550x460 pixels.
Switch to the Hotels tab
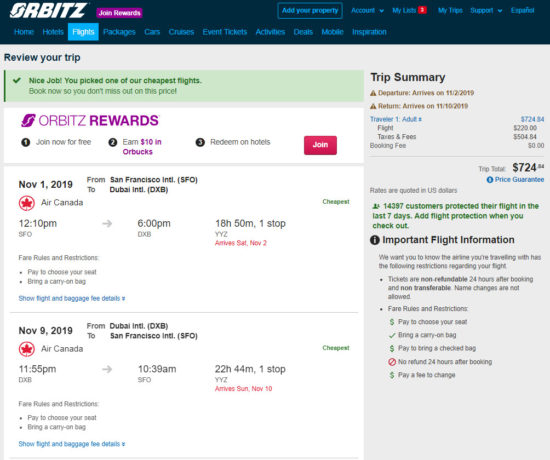(x=53, y=32)
